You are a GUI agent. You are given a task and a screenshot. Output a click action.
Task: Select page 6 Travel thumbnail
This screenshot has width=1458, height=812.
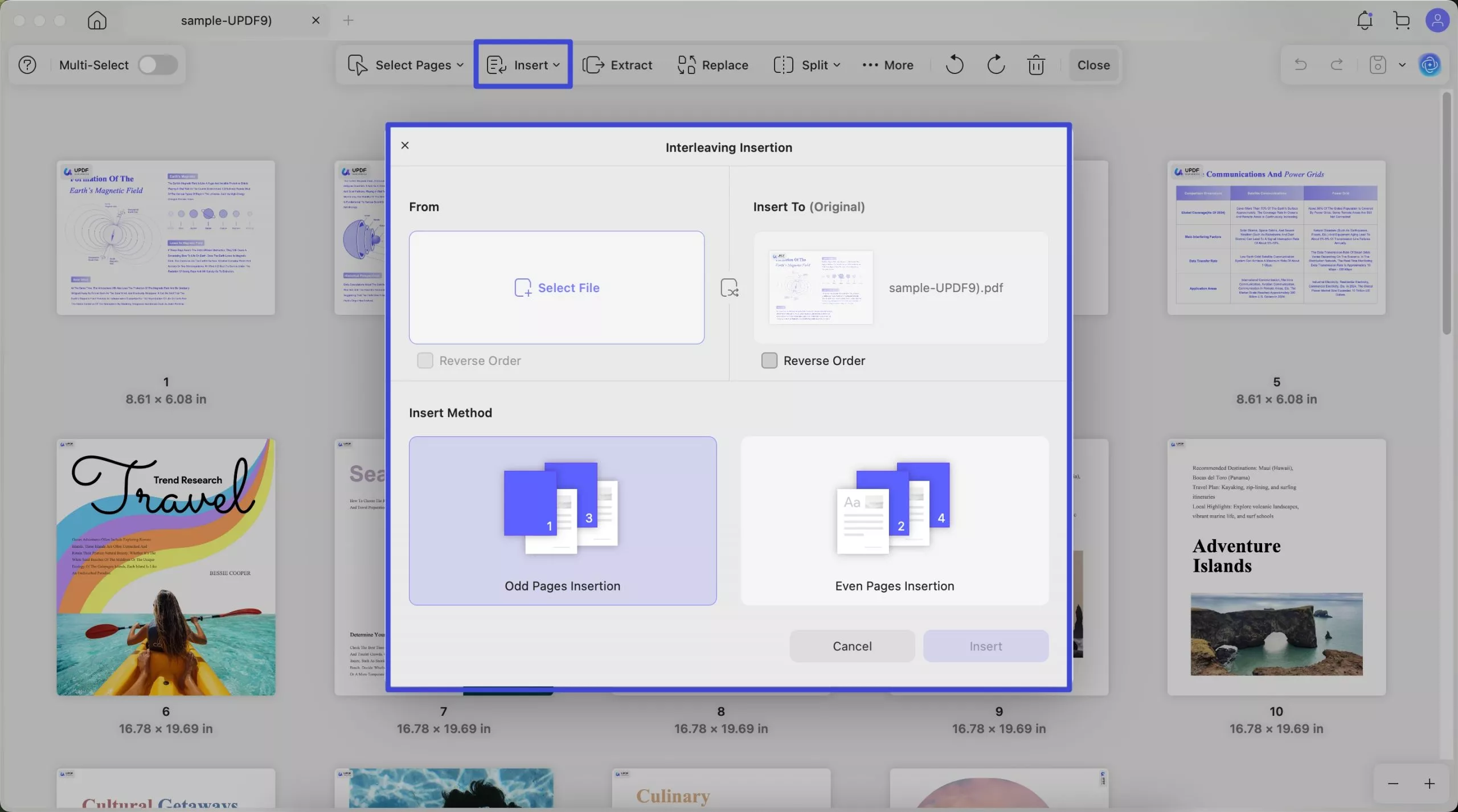(x=166, y=567)
